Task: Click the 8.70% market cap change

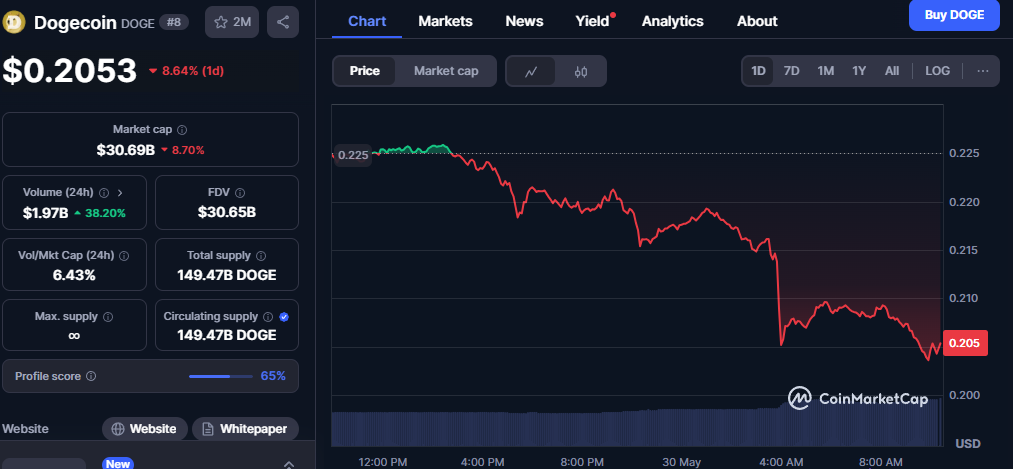Action: (188, 151)
